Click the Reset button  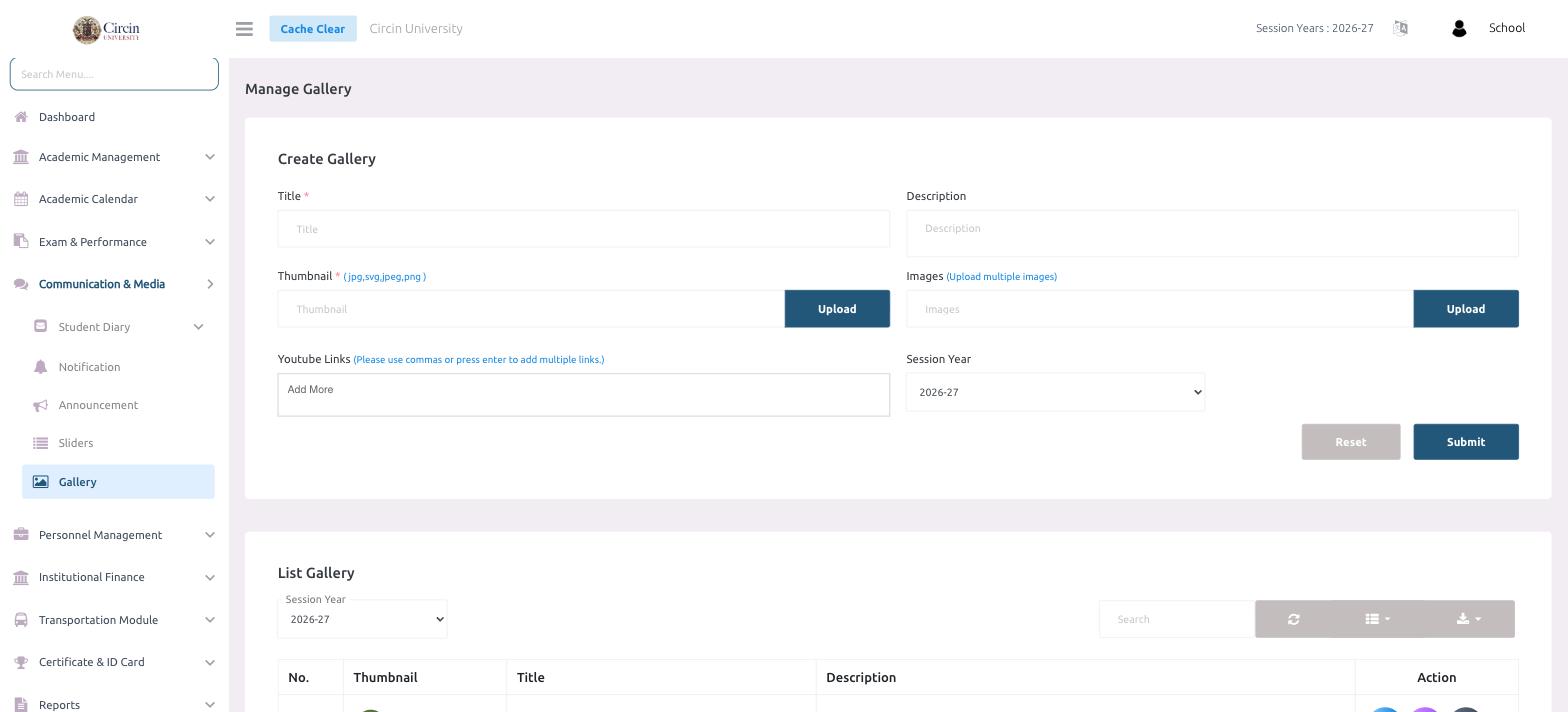[1351, 442]
